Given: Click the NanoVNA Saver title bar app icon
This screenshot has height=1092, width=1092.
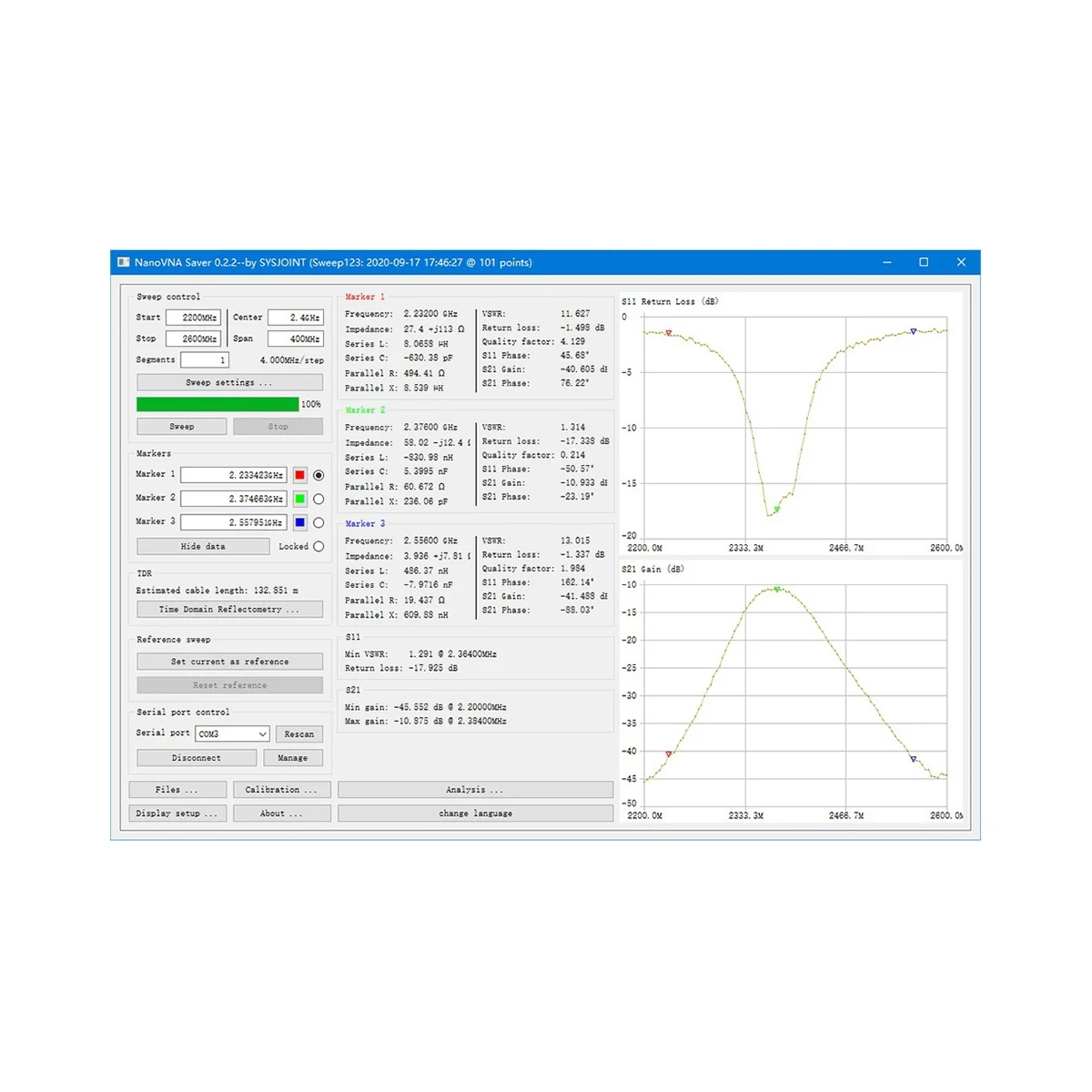Looking at the screenshot, I should coord(124,262).
